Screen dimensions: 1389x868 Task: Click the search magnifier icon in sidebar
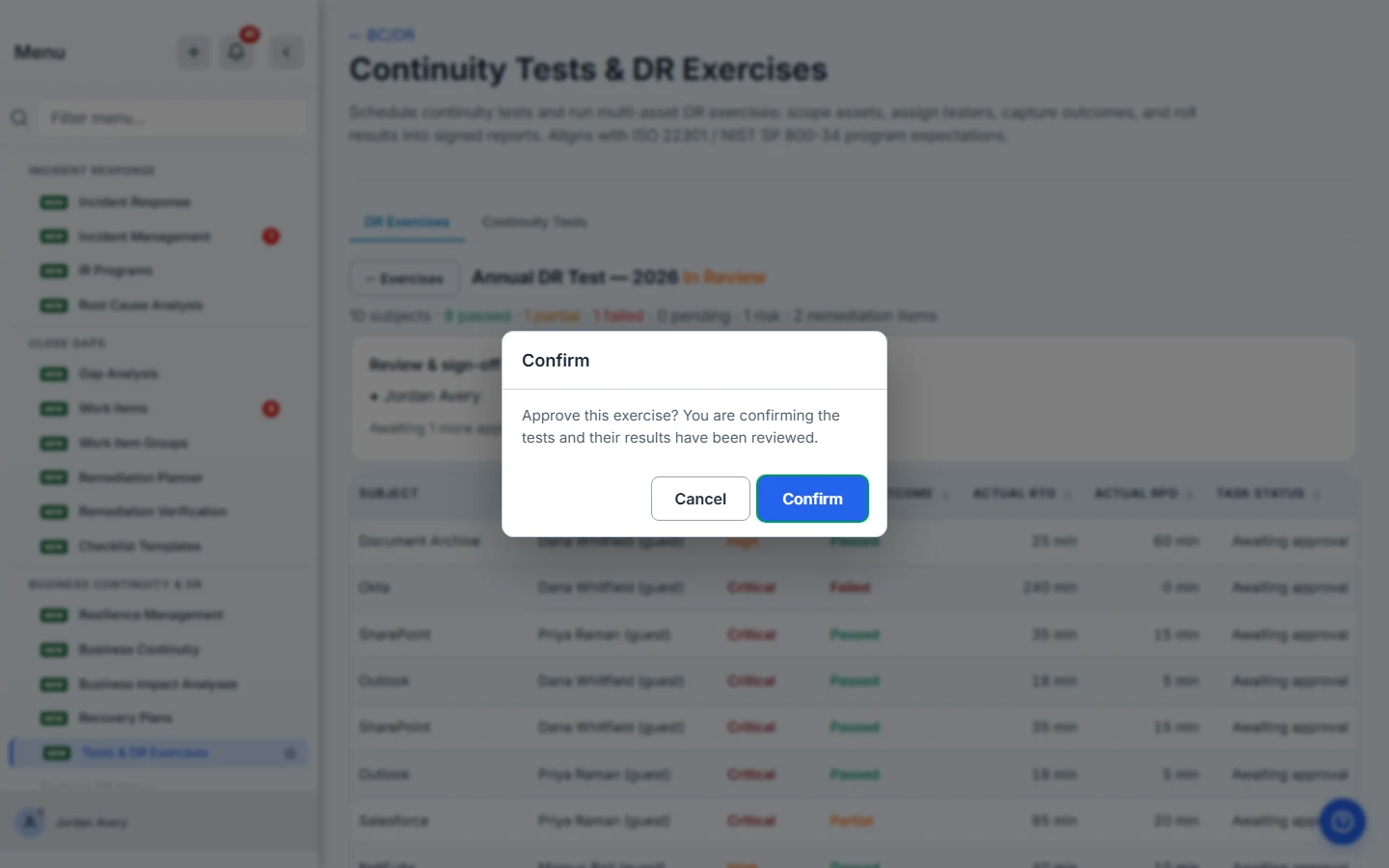(x=19, y=118)
